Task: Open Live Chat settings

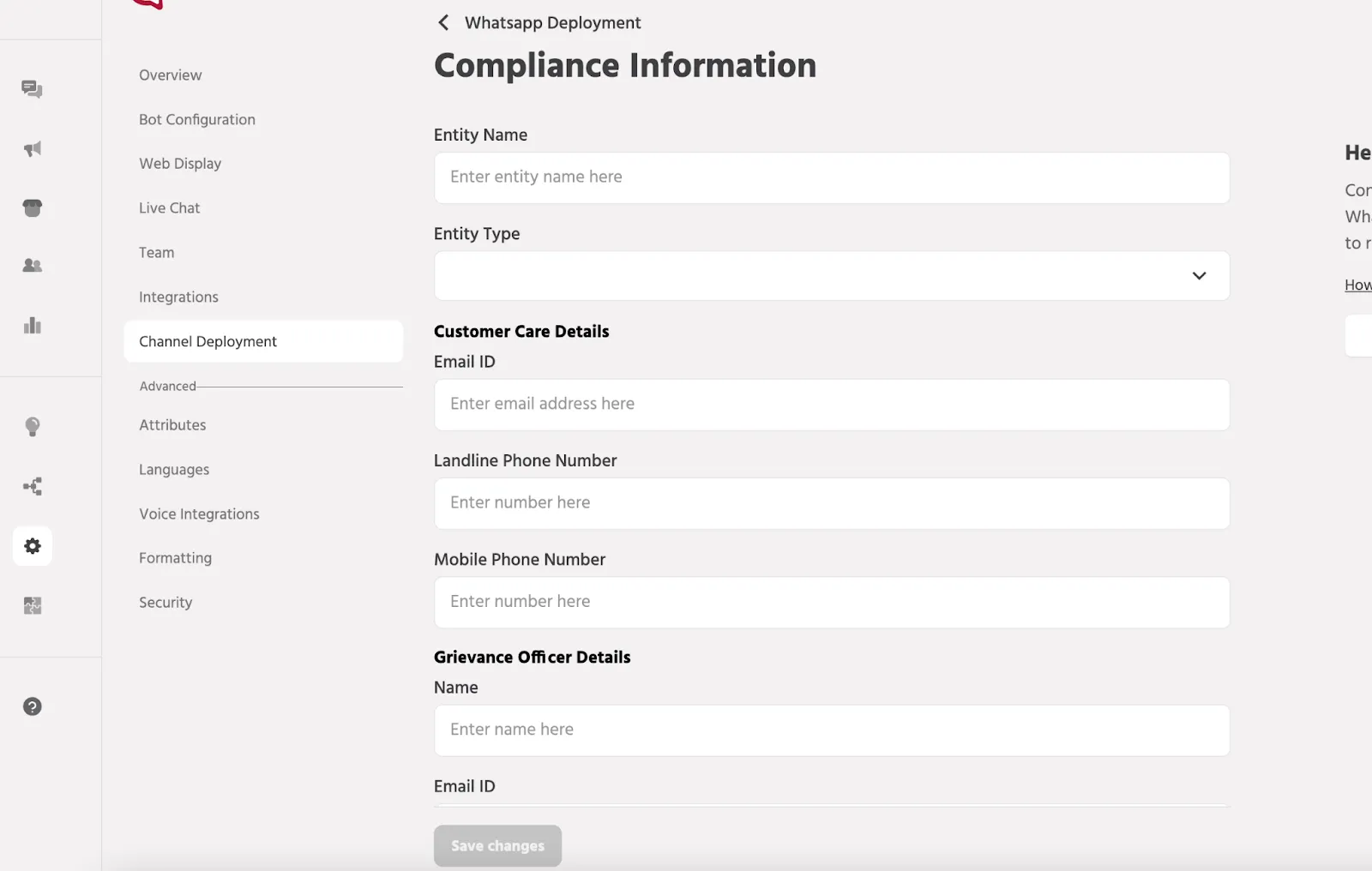Action: 170,208
